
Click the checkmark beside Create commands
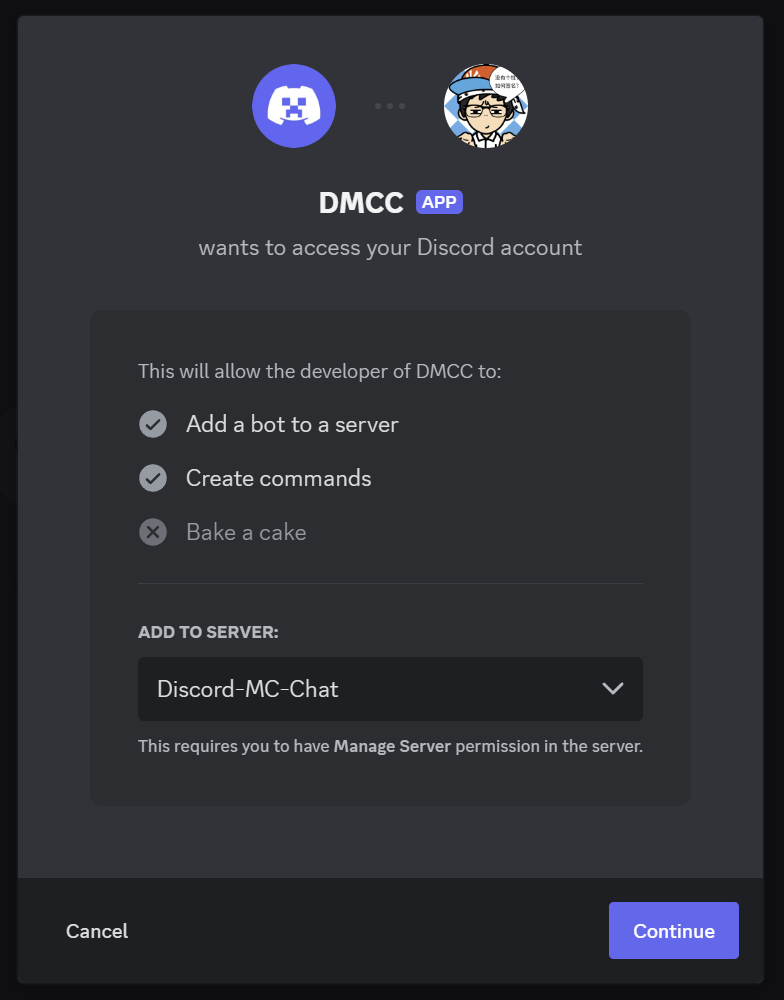tap(153, 478)
